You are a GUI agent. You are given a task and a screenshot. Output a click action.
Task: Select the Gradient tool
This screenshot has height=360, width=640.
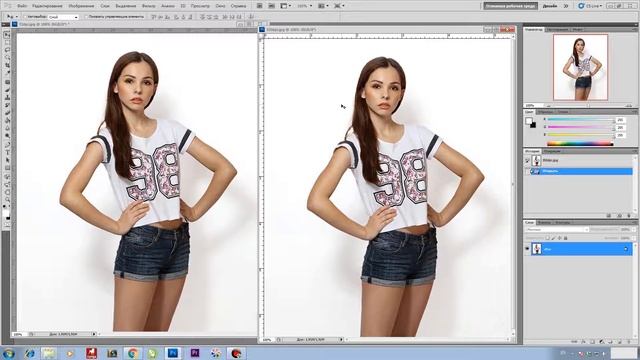pyautogui.click(x=7, y=121)
